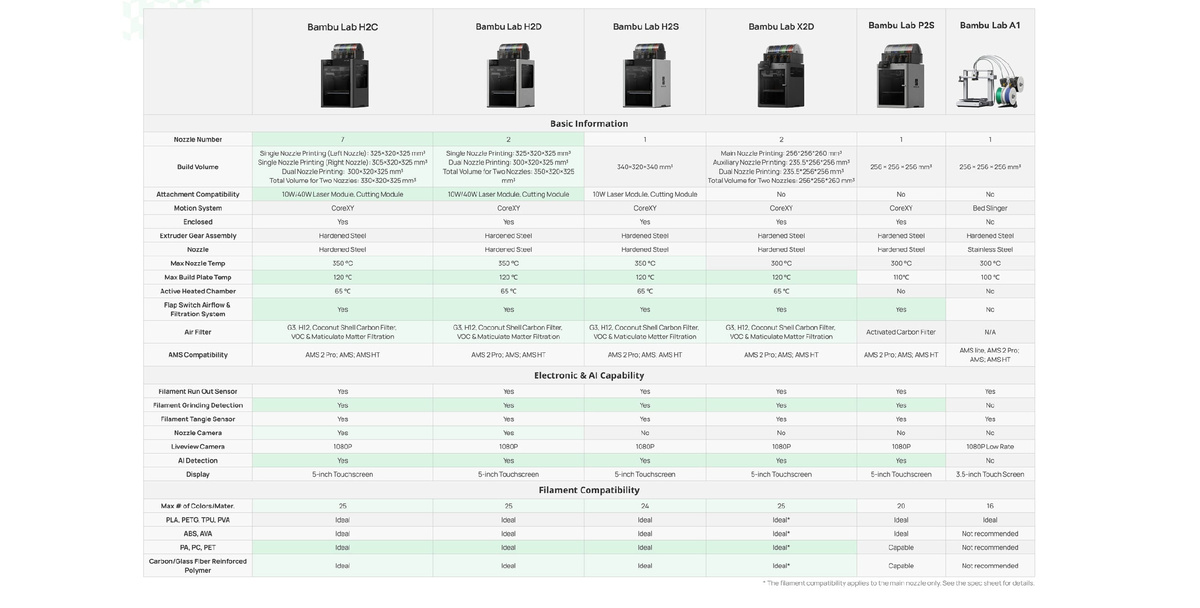The height and width of the screenshot is (608, 1200).
Task: Click the "AI Detection" row label
Action: tap(198, 461)
